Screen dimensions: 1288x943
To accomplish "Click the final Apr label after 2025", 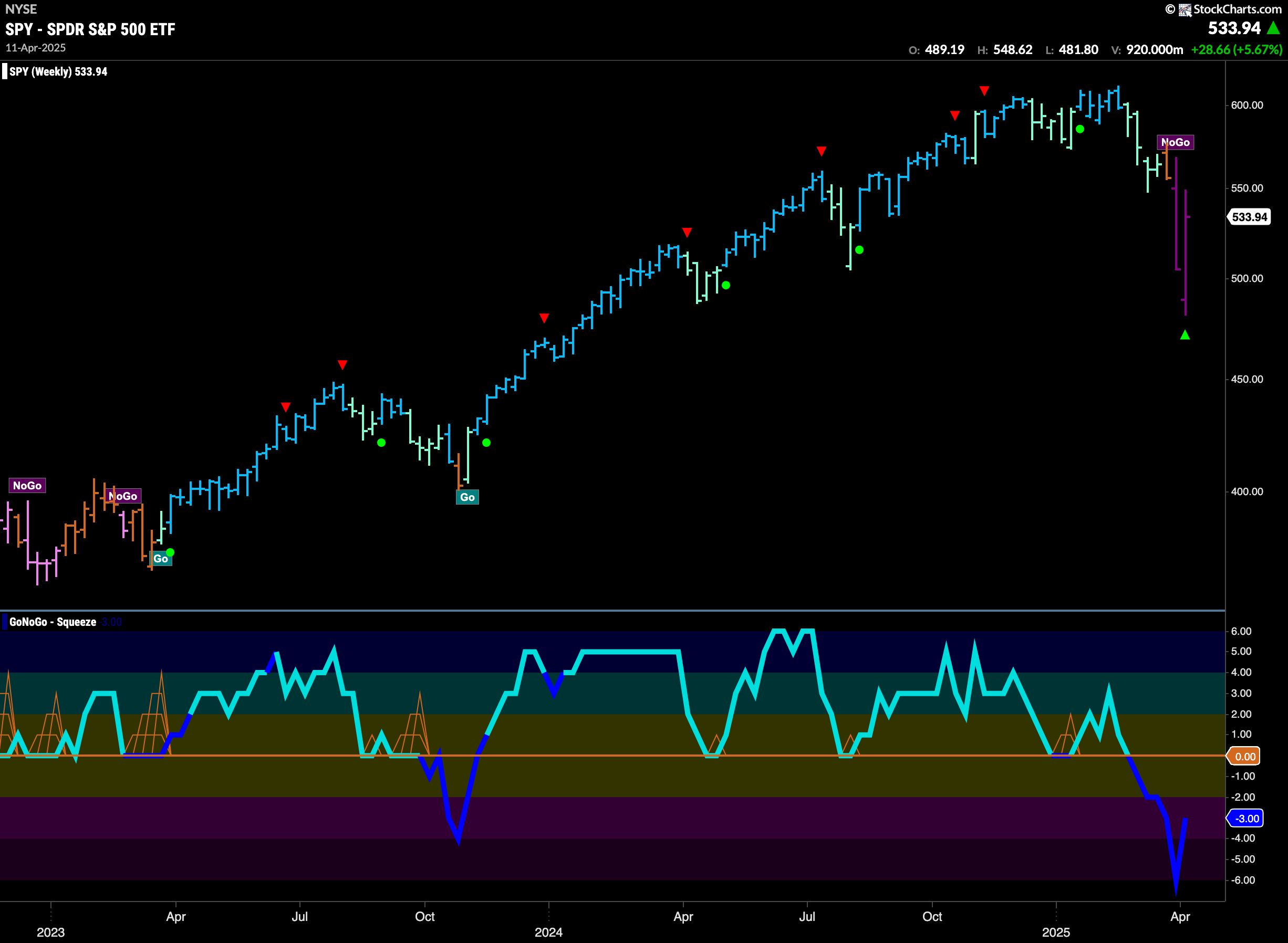I will 1180,916.
